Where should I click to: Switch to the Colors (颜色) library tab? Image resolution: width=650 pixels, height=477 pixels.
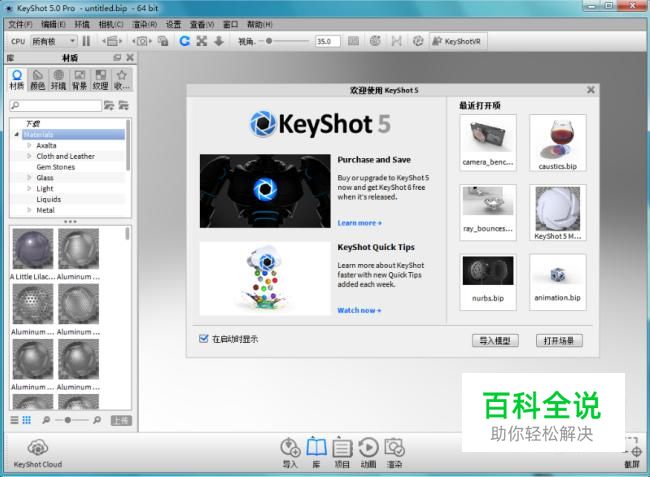pos(38,80)
